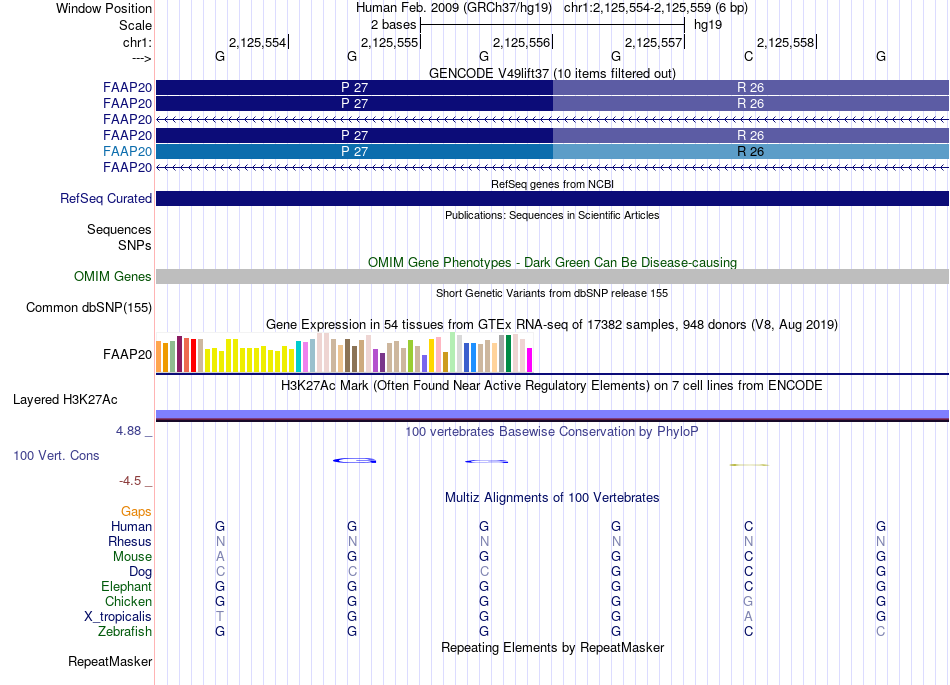This screenshot has height=685, width=950.
Task: Open the 100 Vert. Cons track label
Action: [x=56, y=455]
